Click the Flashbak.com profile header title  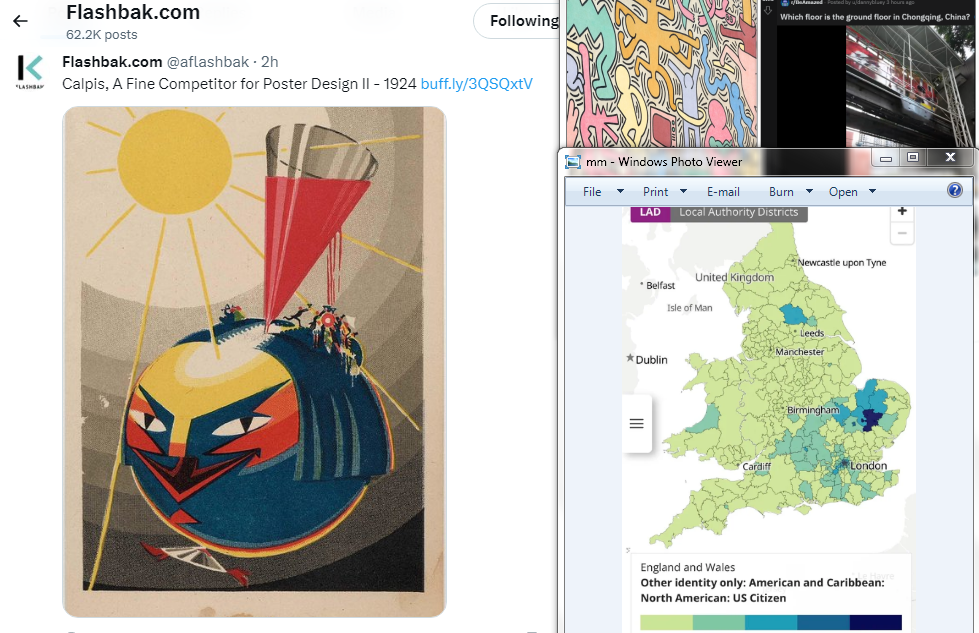tap(133, 12)
